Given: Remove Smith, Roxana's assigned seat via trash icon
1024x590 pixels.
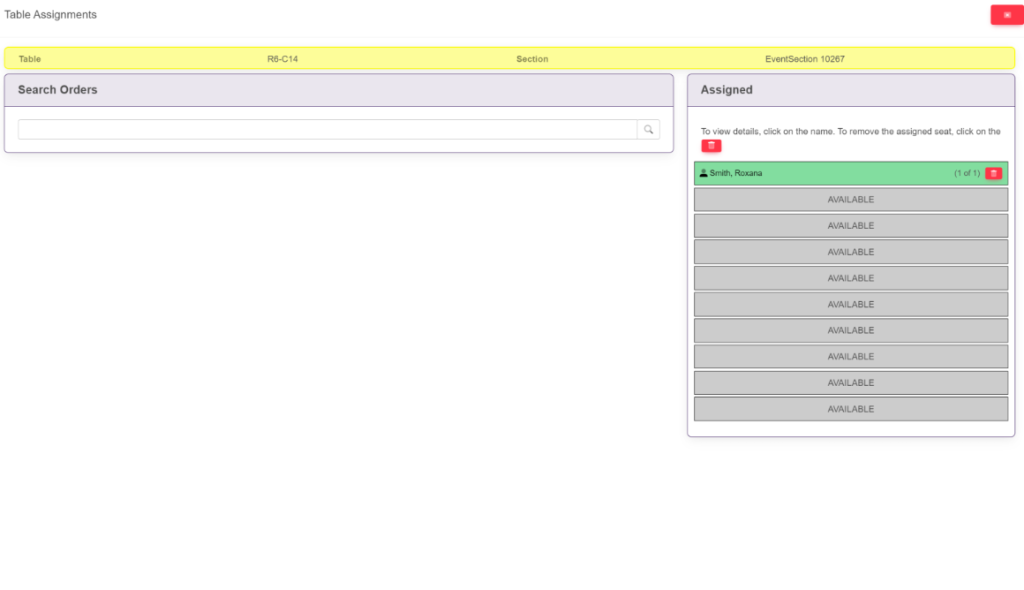Looking at the screenshot, I should tap(993, 174).
